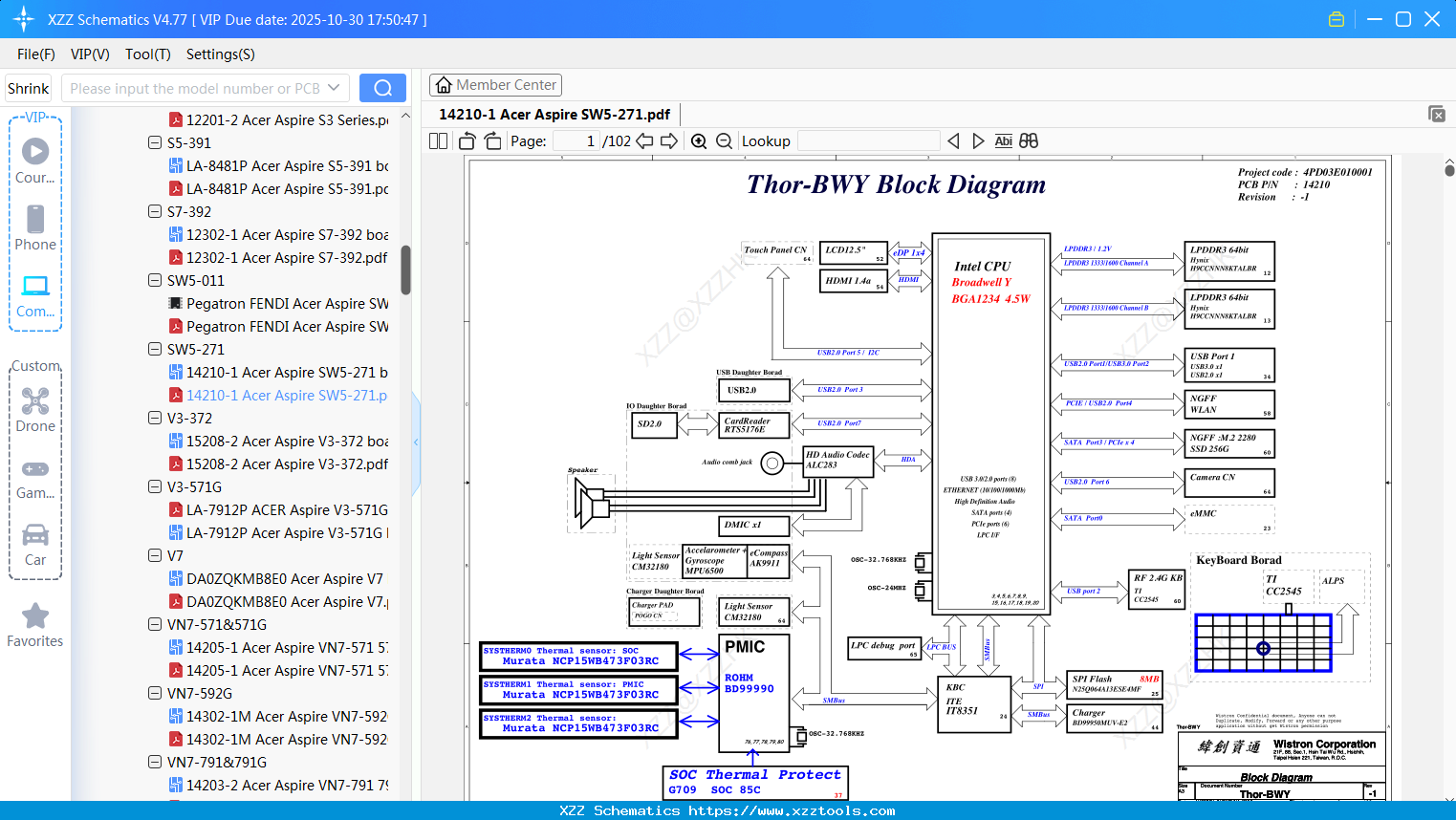The image size is (1456, 820).
Task: Click the Page number field
Action: pos(576,141)
